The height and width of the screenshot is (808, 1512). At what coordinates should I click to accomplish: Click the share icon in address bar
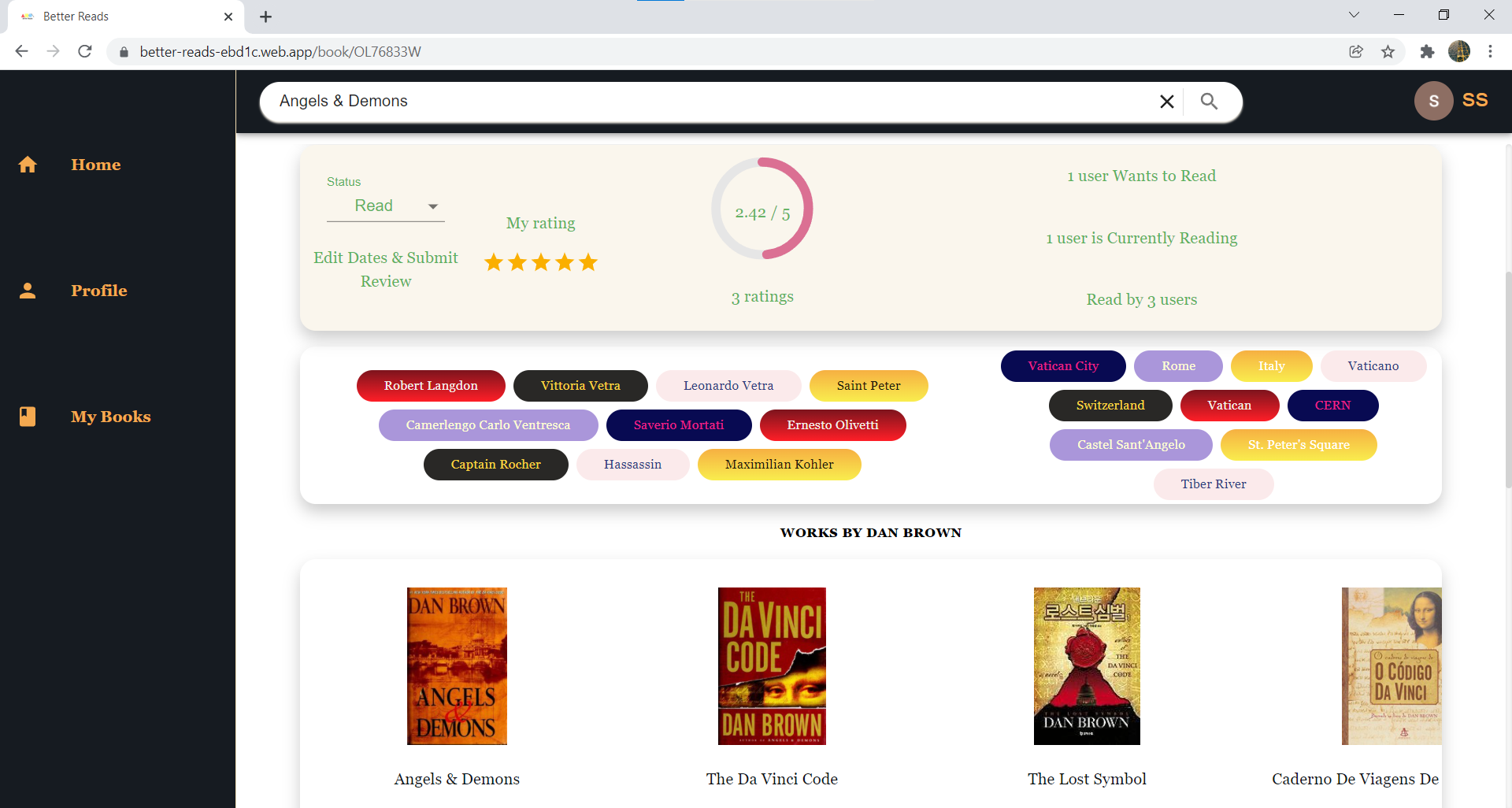click(x=1356, y=51)
